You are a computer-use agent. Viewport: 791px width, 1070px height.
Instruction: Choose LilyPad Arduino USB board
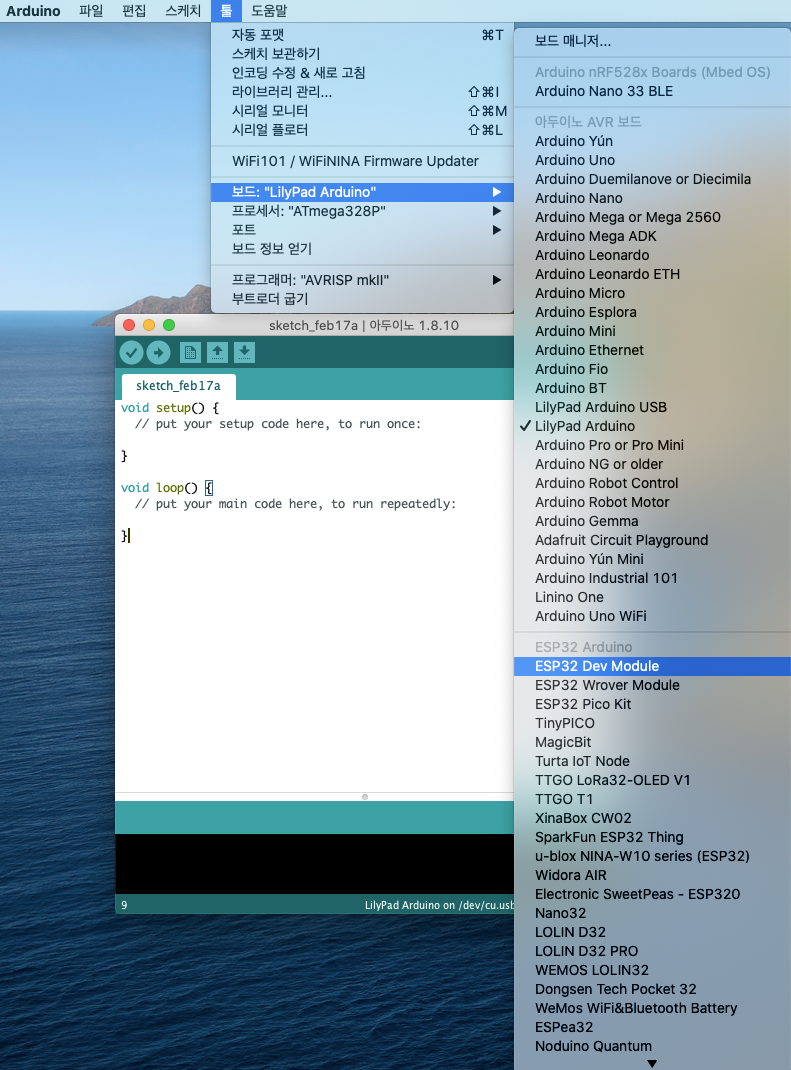click(x=652, y=407)
